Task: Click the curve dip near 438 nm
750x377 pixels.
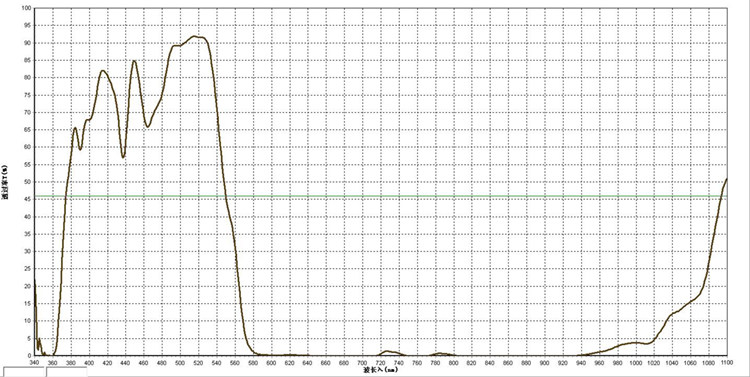Action: (x=123, y=157)
